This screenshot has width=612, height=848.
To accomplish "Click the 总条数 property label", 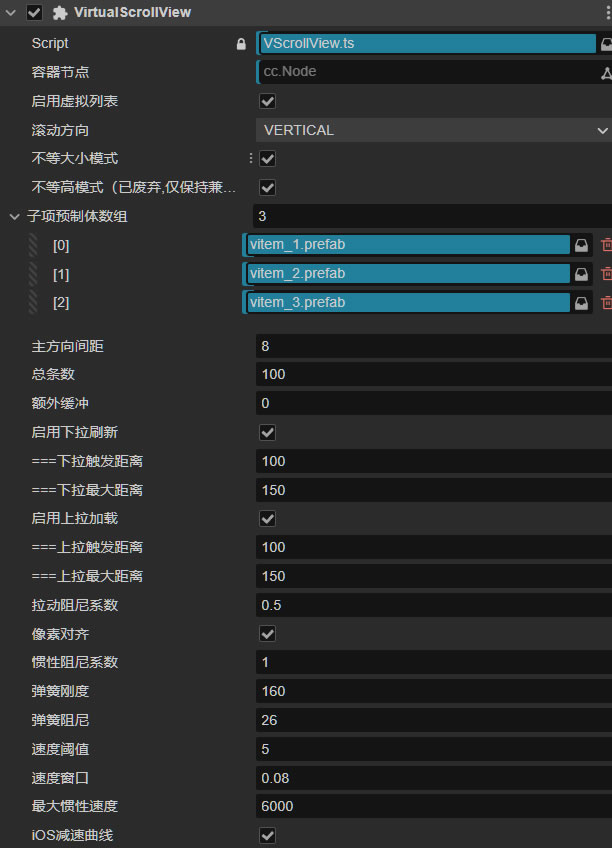I will (x=53, y=374).
